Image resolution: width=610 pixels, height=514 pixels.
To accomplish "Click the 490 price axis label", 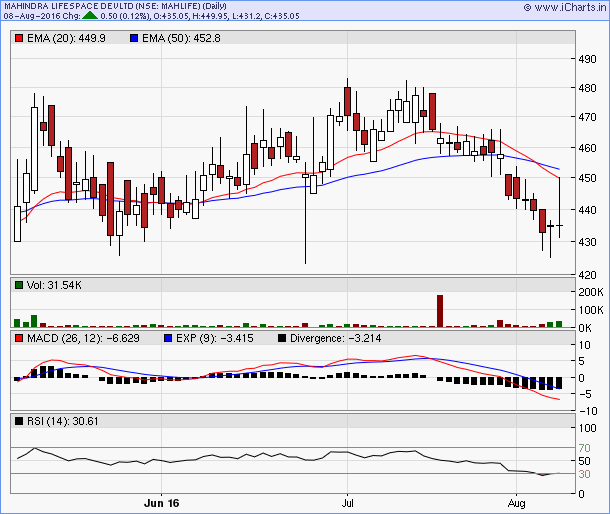I will pos(587,59).
